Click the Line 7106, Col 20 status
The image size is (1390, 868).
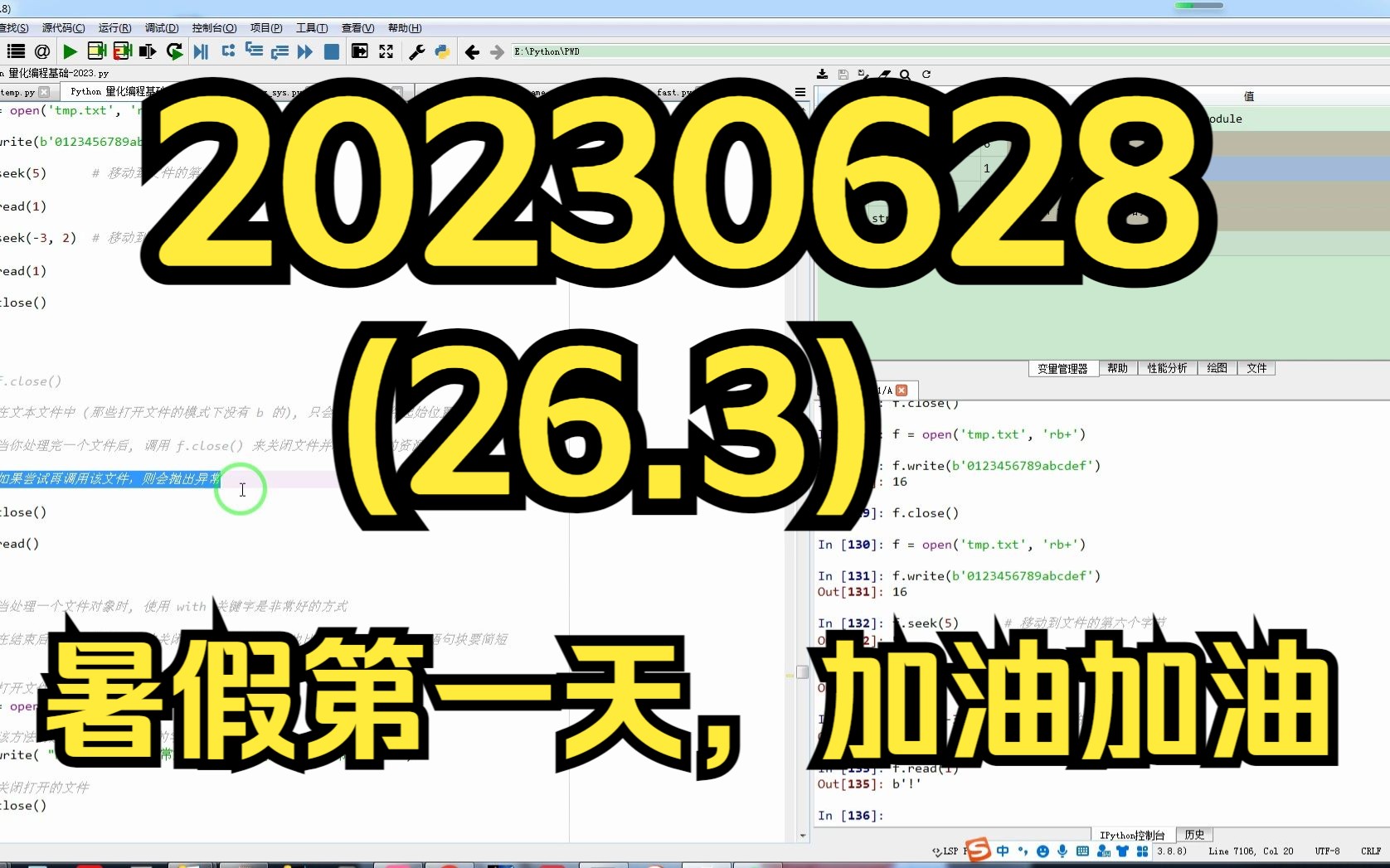(x=1251, y=851)
